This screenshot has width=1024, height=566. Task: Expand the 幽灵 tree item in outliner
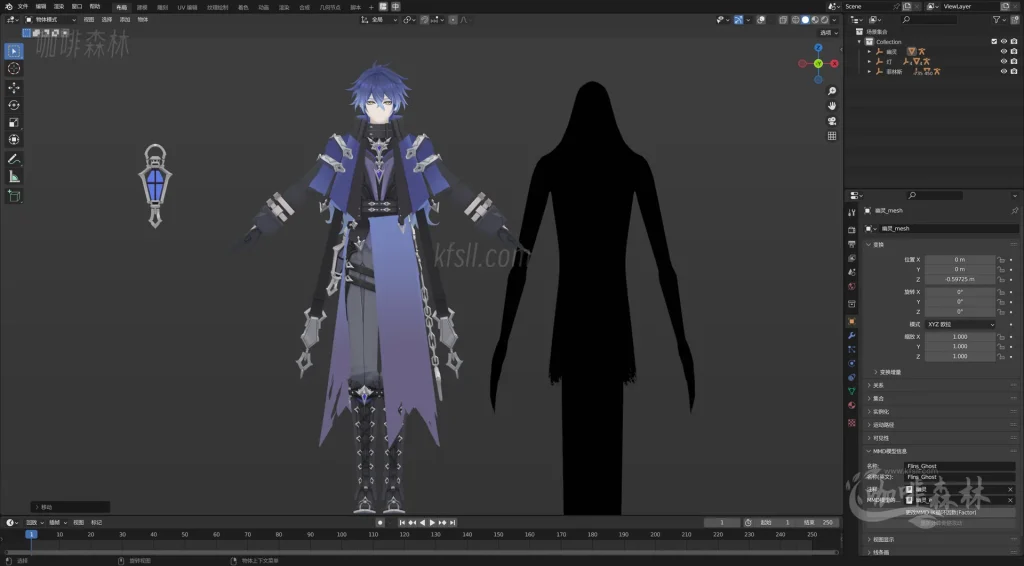click(869, 52)
